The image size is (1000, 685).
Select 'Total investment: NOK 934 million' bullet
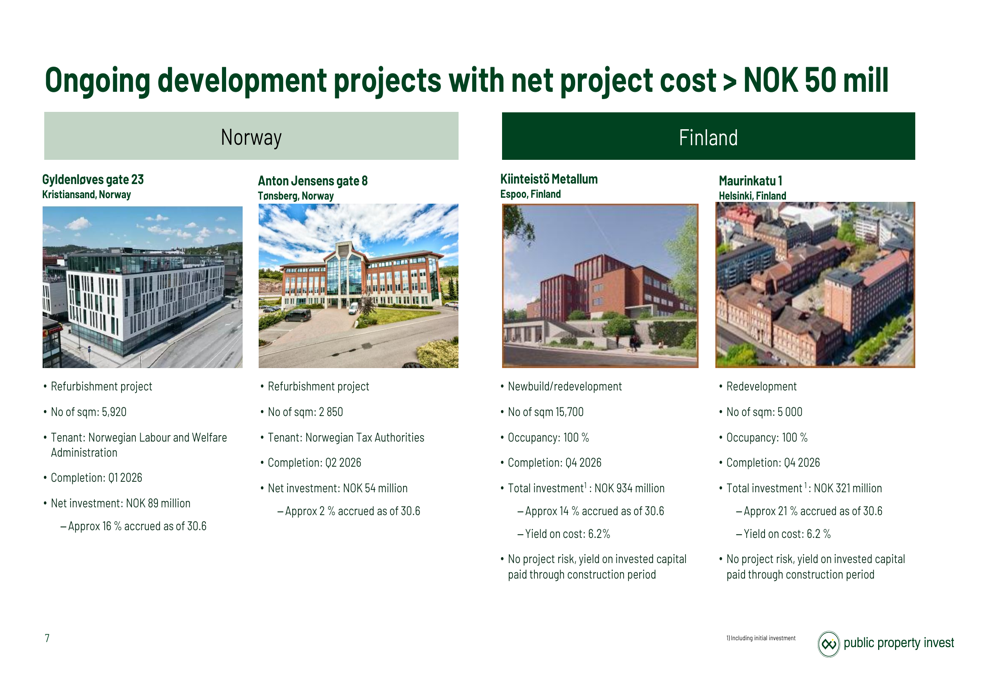[586, 488]
